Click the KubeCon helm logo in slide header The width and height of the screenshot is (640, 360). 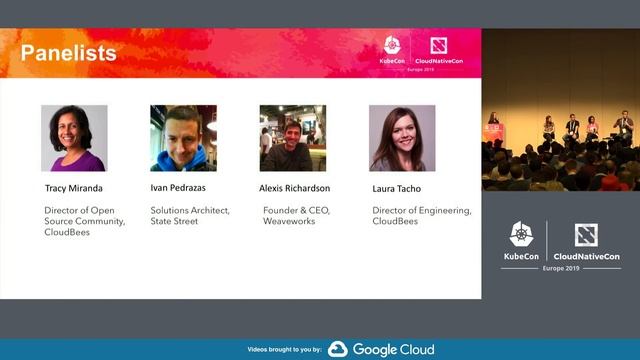[x=392, y=45]
